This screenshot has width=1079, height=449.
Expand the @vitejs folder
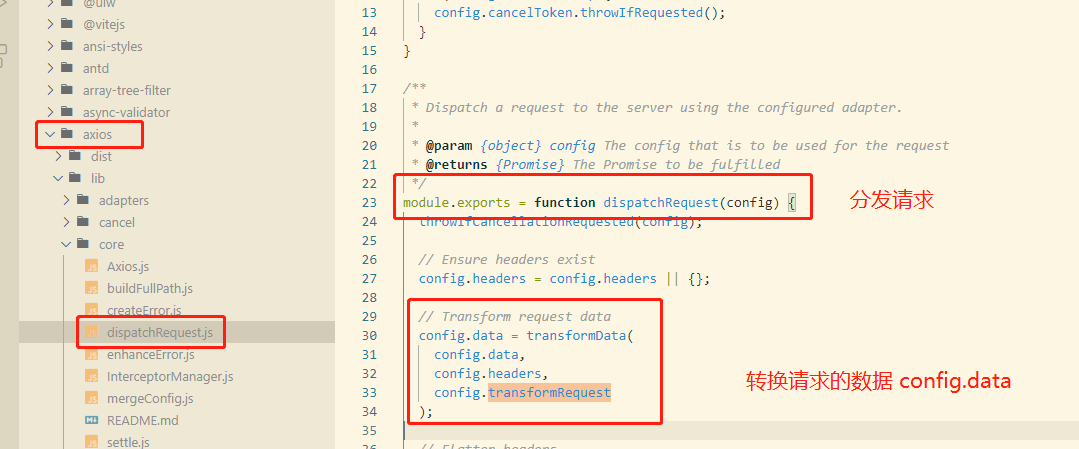(50, 24)
